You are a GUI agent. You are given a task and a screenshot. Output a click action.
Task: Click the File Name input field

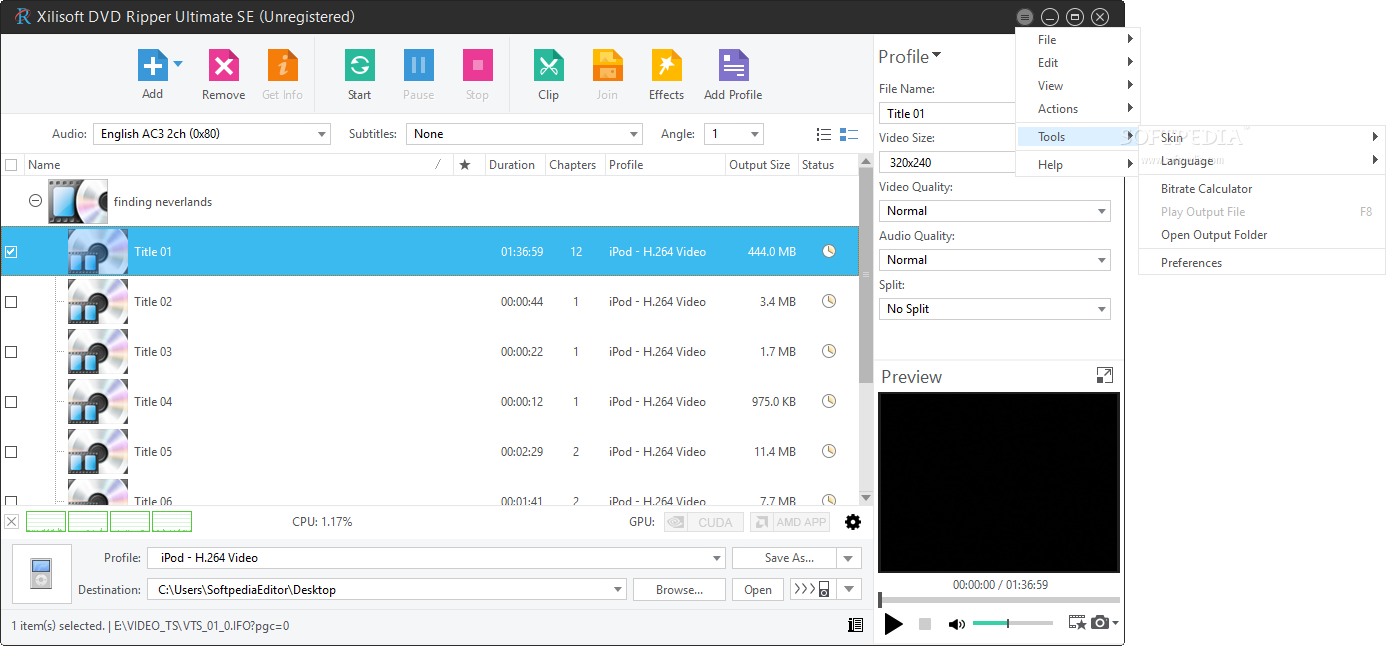click(x=948, y=114)
